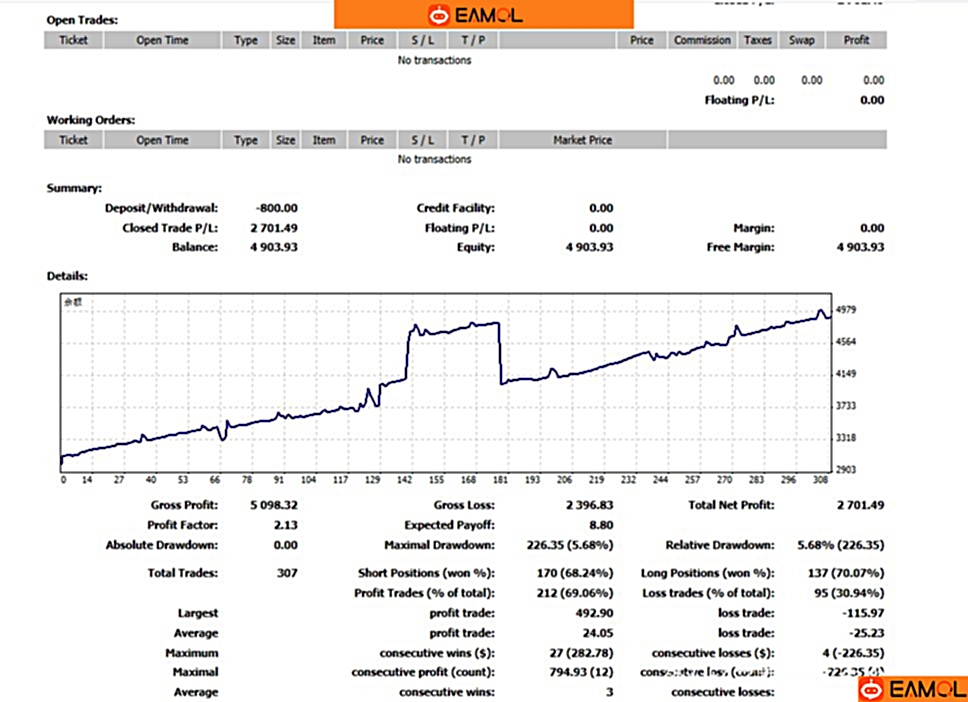The width and height of the screenshot is (968, 702).
Task: Sort Open Trades by the Ticket column header
Action: coord(73,41)
